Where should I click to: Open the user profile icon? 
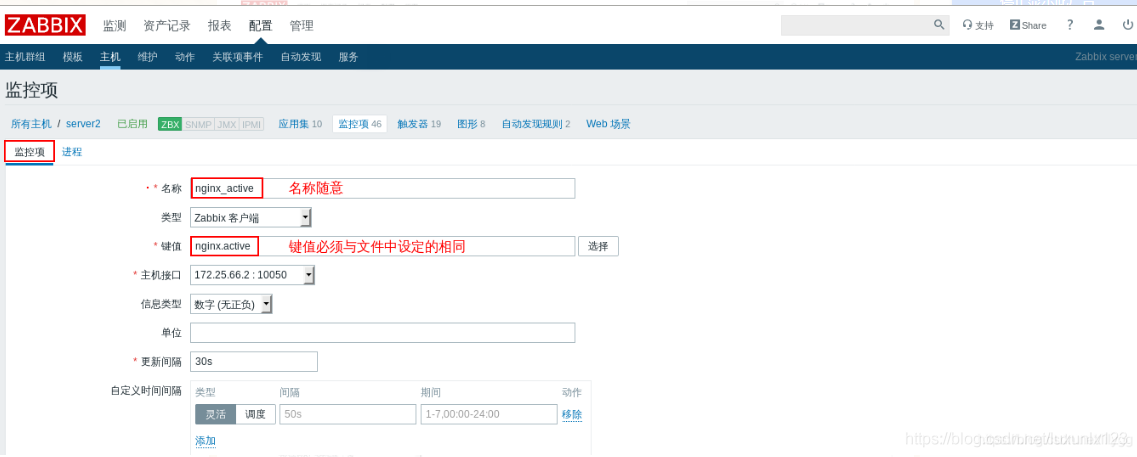1099,25
